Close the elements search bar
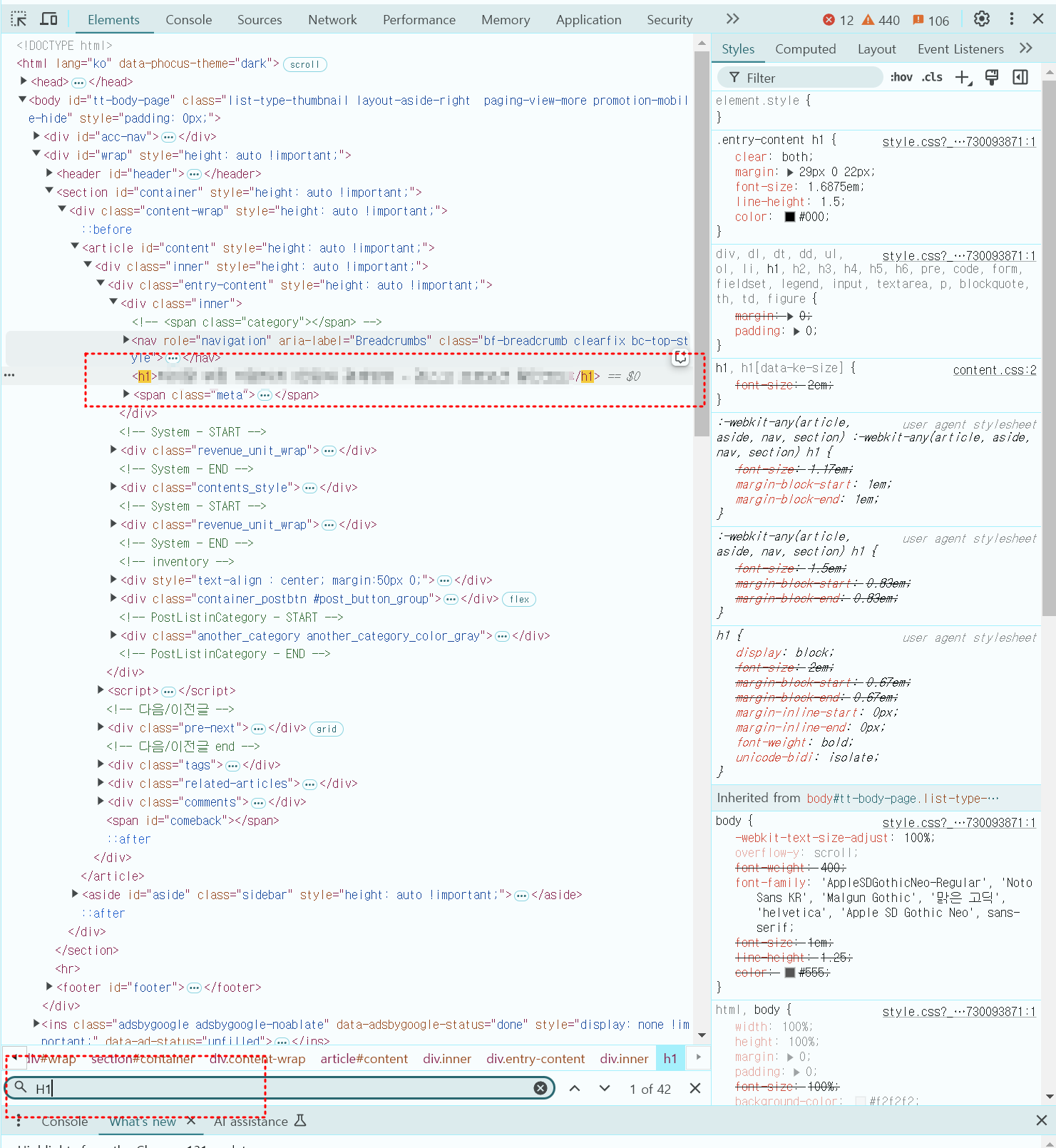This screenshot has height=1148, width=1056. tap(695, 1088)
